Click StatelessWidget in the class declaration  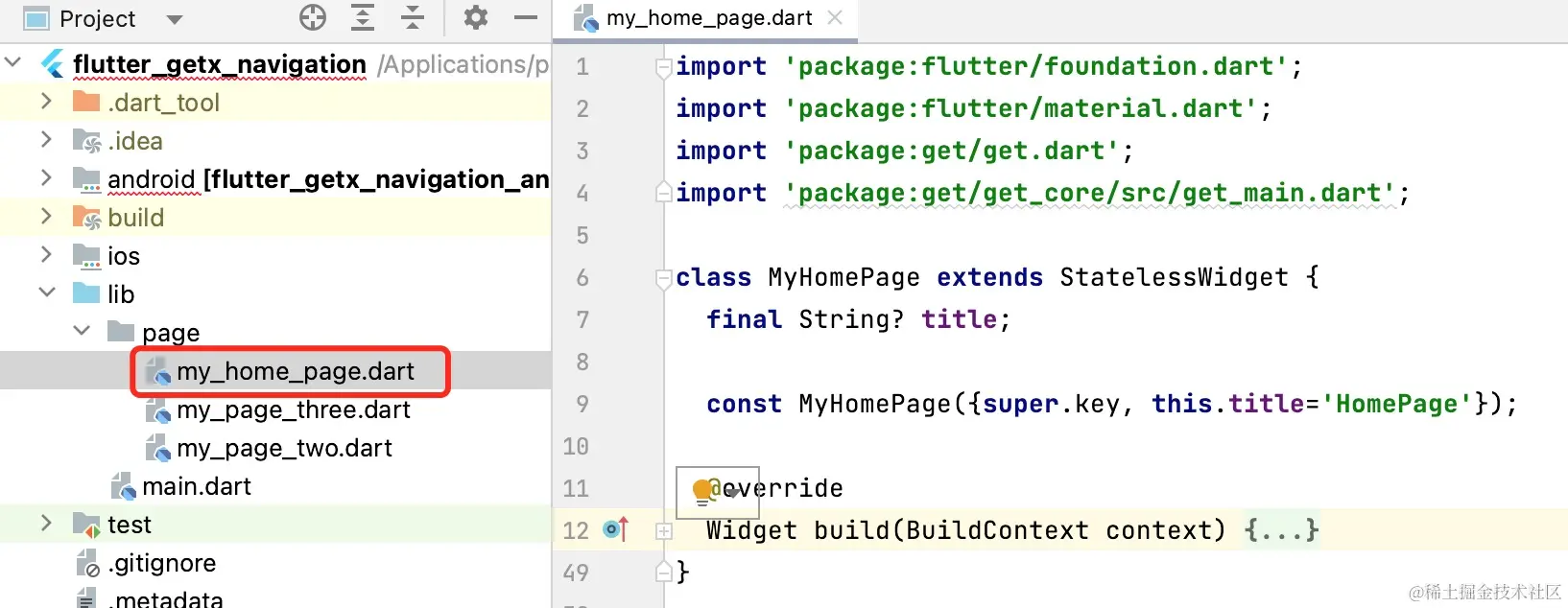[1174, 277]
